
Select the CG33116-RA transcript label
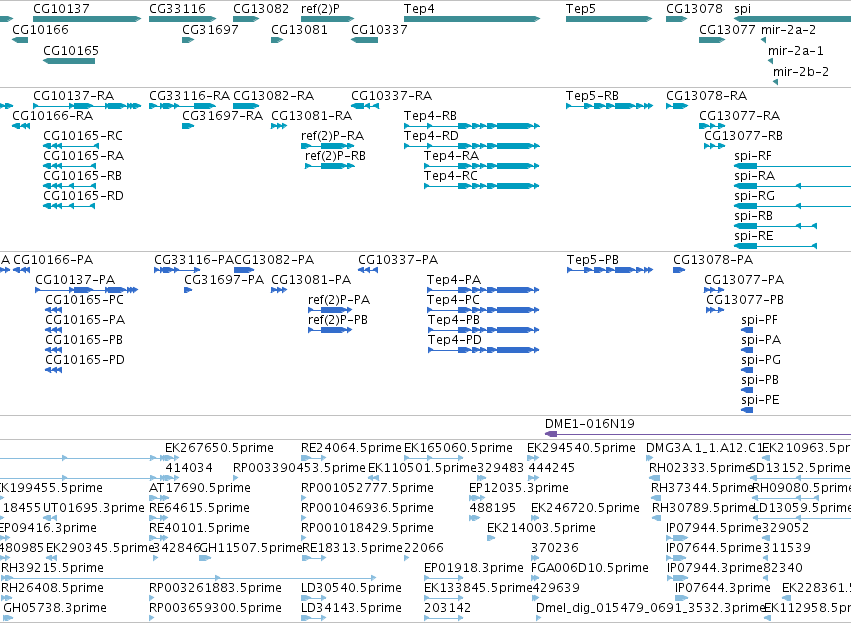click(189, 96)
